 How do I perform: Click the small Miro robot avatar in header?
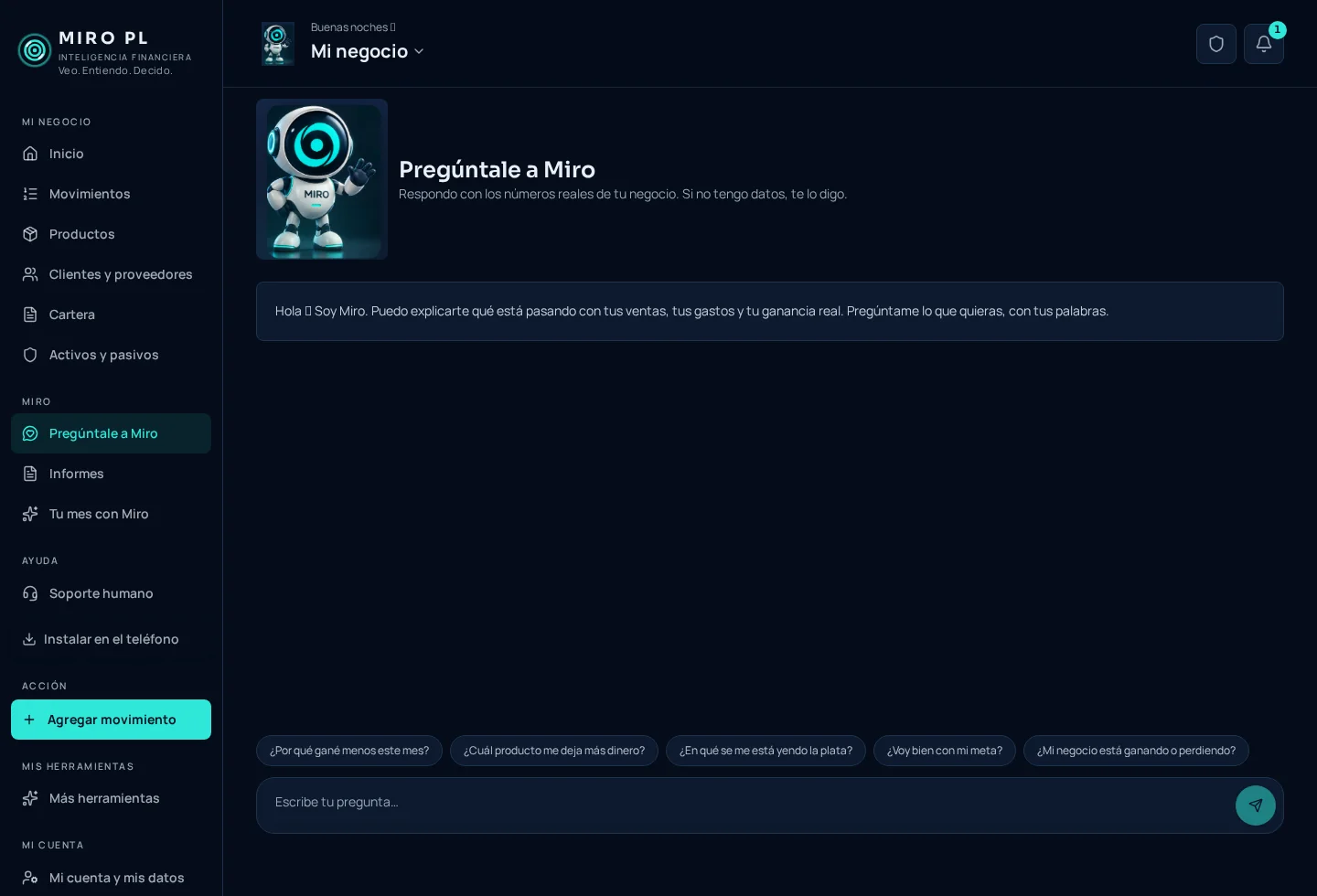[x=278, y=44]
